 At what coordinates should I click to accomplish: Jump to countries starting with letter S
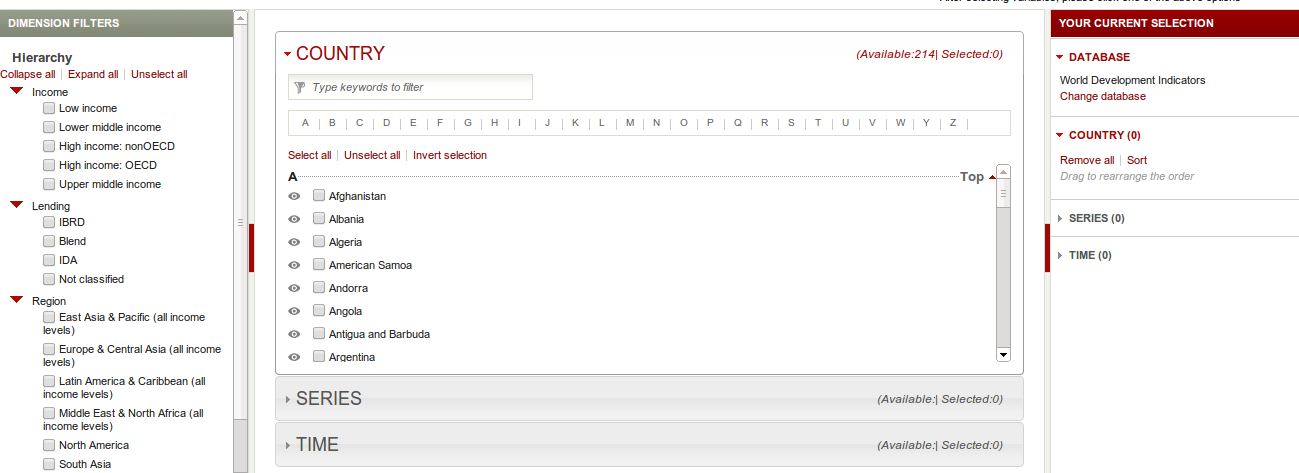(x=791, y=123)
